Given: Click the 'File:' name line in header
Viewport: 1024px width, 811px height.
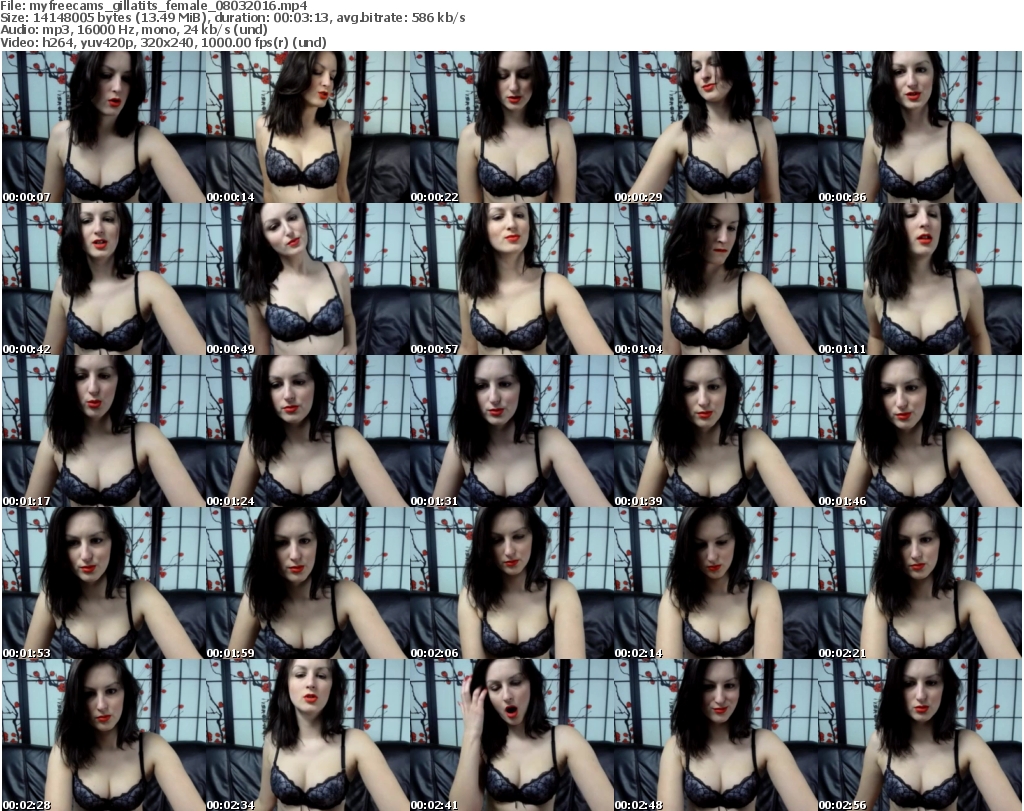Looking at the screenshot, I should [x=154, y=6].
